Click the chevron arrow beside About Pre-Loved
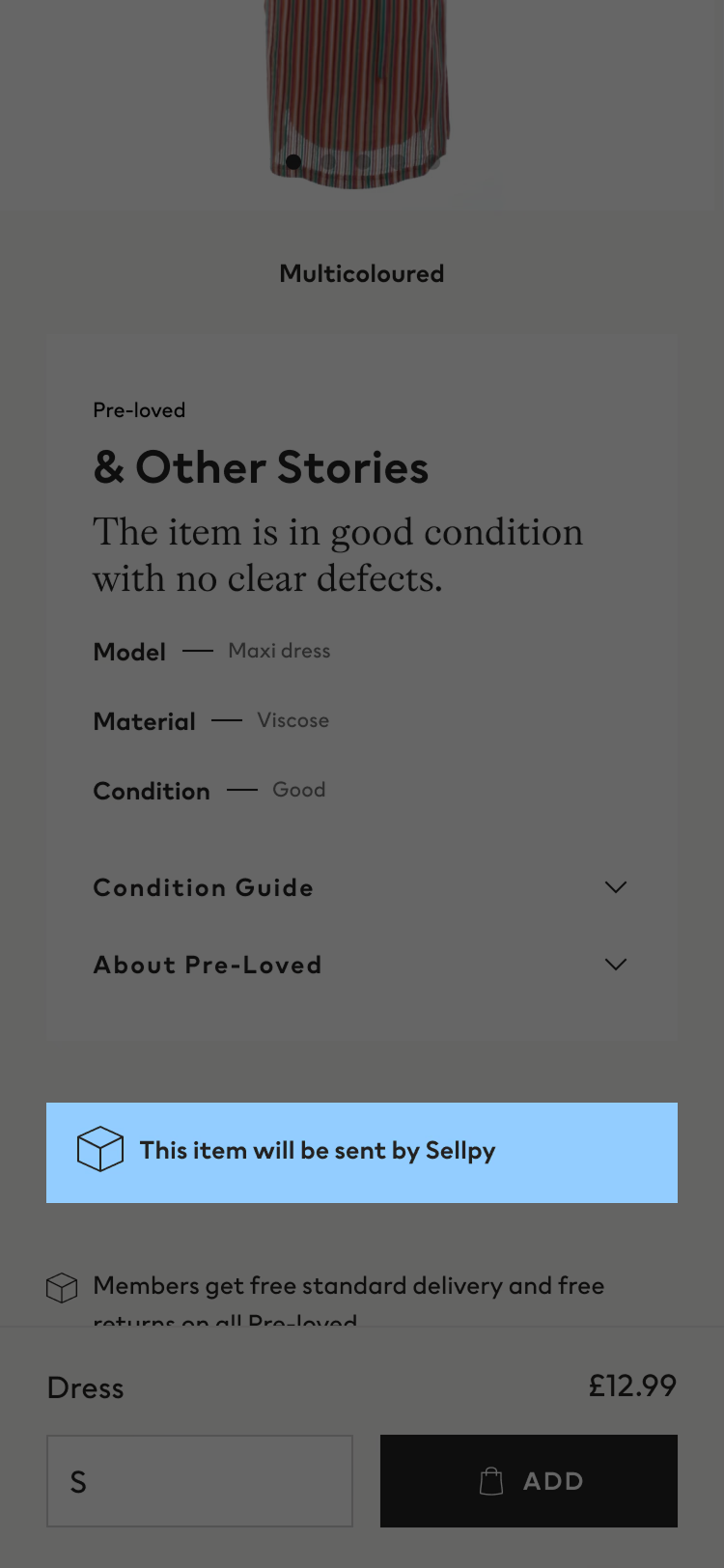Image resolution: width=724 pixels, height=1568 pixels. [x=616, y=964]
